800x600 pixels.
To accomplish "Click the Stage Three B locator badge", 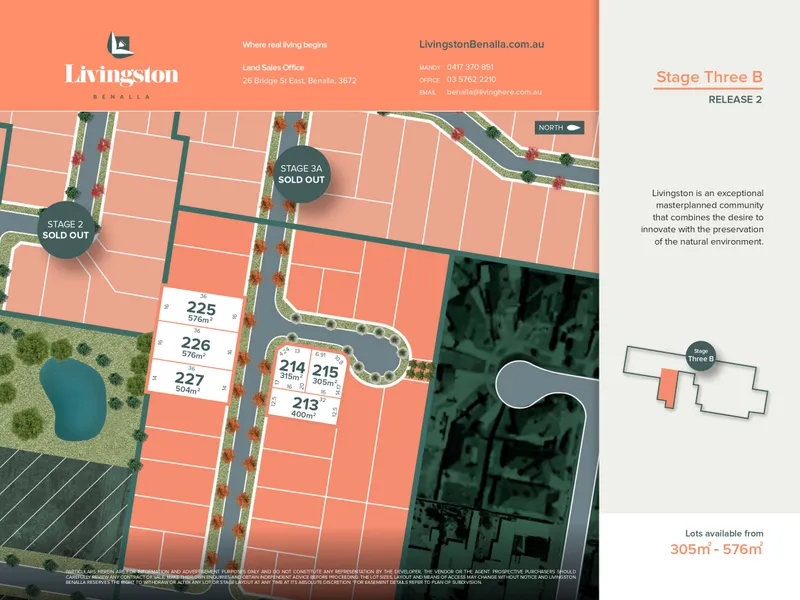I will tap(701, 356).
